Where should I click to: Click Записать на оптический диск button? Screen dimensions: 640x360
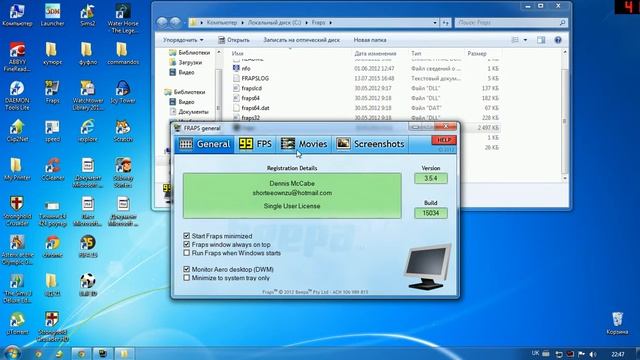pyautogui.click(x=302, y=40)
